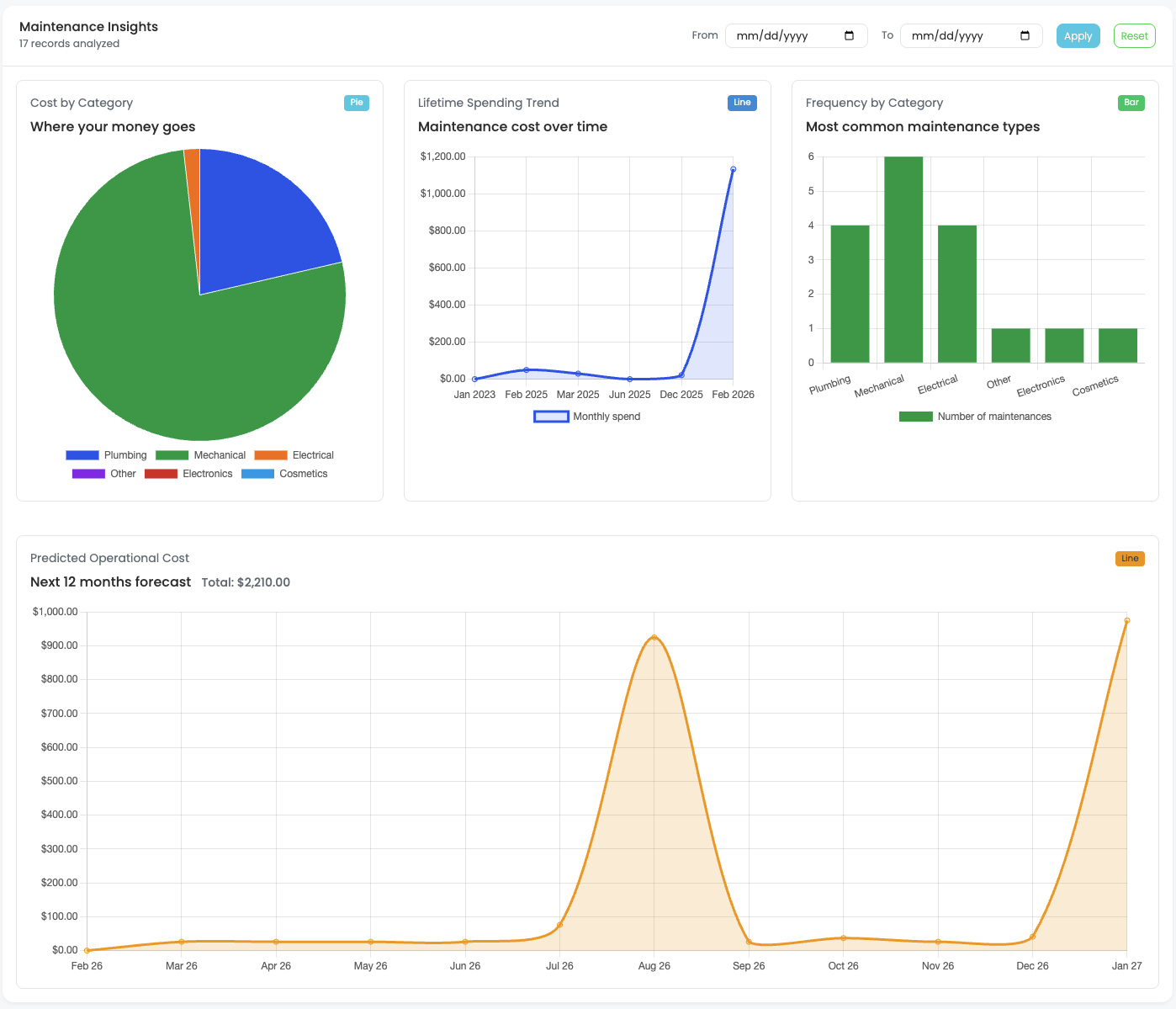This screenshot has width=1176, height=1009.
Task: Toggle Plumbing legend in pie chart
Action: [x=107, y=455]
